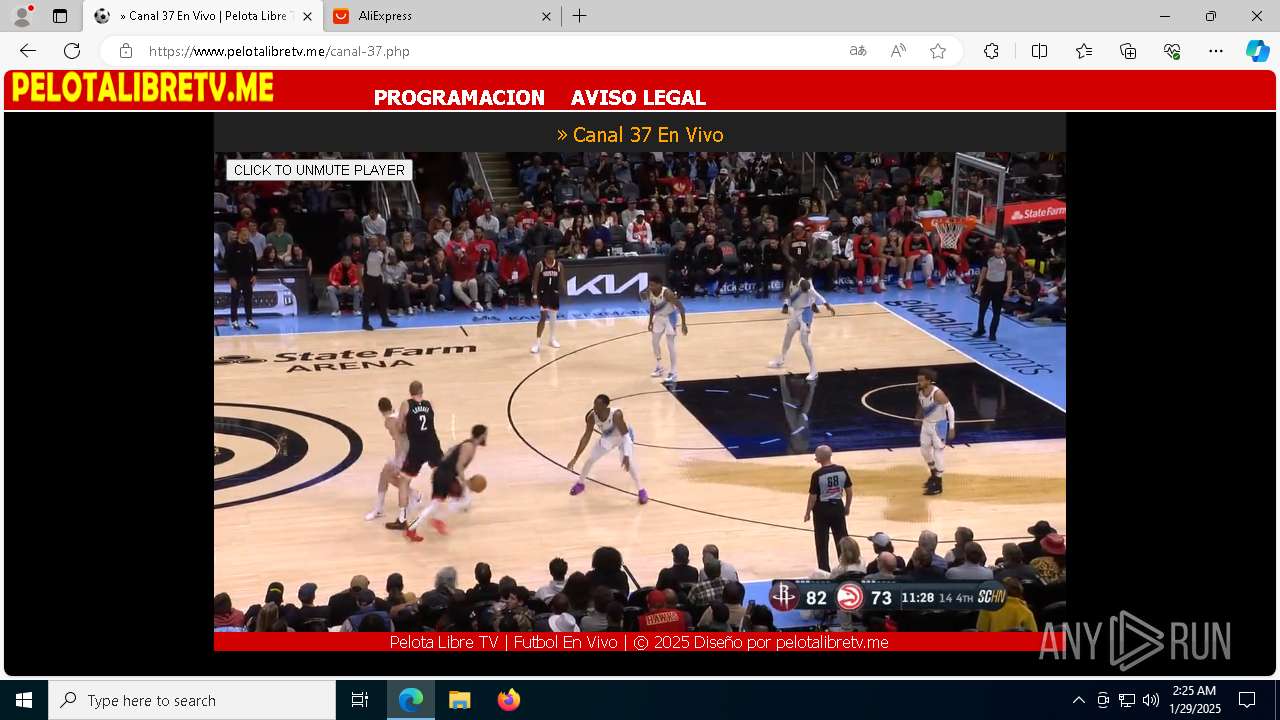This screenshot has height=720, width=1280.
Task: Click the Pelota Libre TV footer text
Action: 639,642
